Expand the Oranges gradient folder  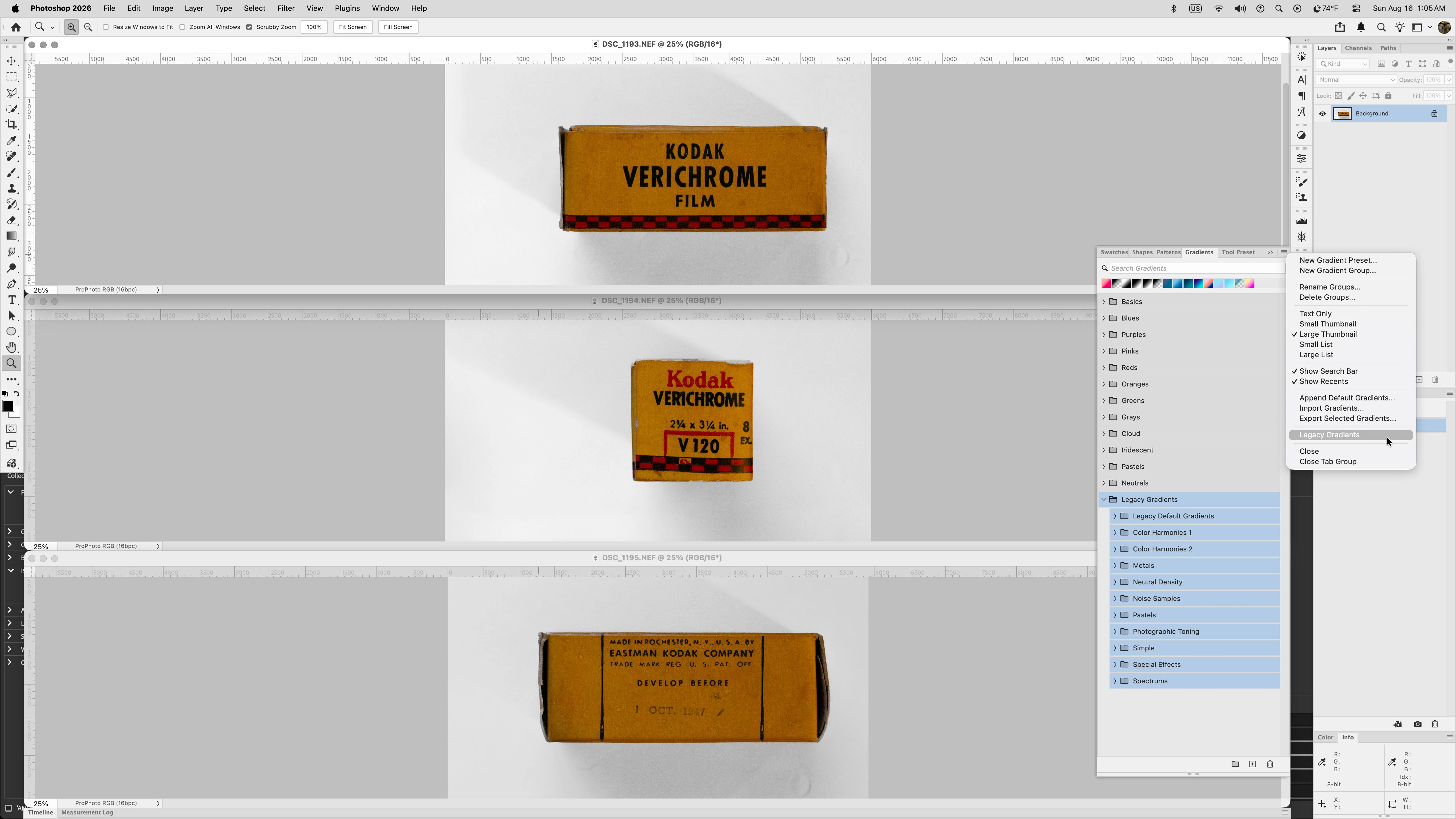[1104, 384]
